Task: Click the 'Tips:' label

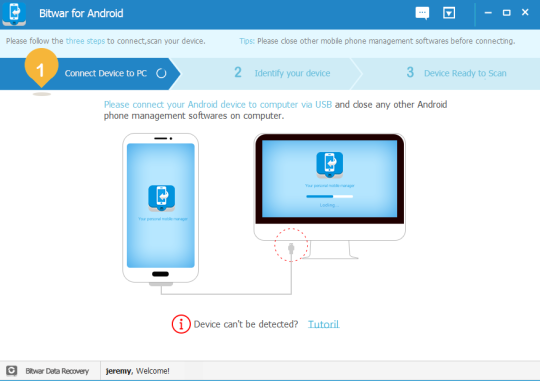Action: coord(247,41)
